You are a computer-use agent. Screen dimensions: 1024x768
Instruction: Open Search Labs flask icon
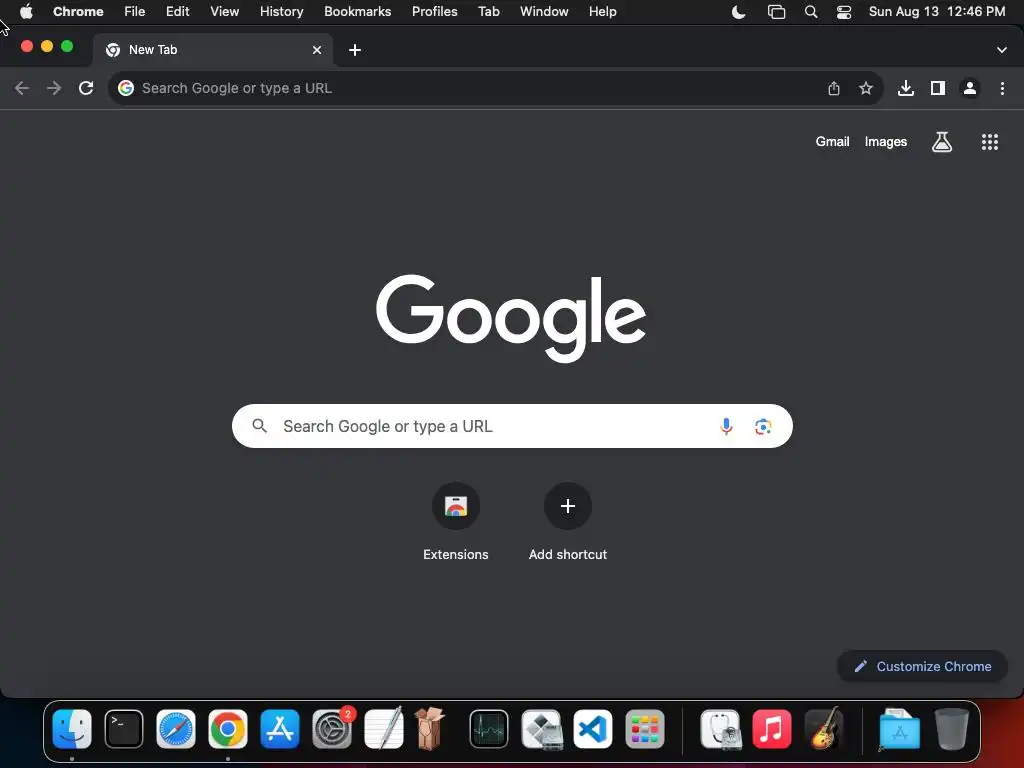pyautogui.click(x=942, y=142)
